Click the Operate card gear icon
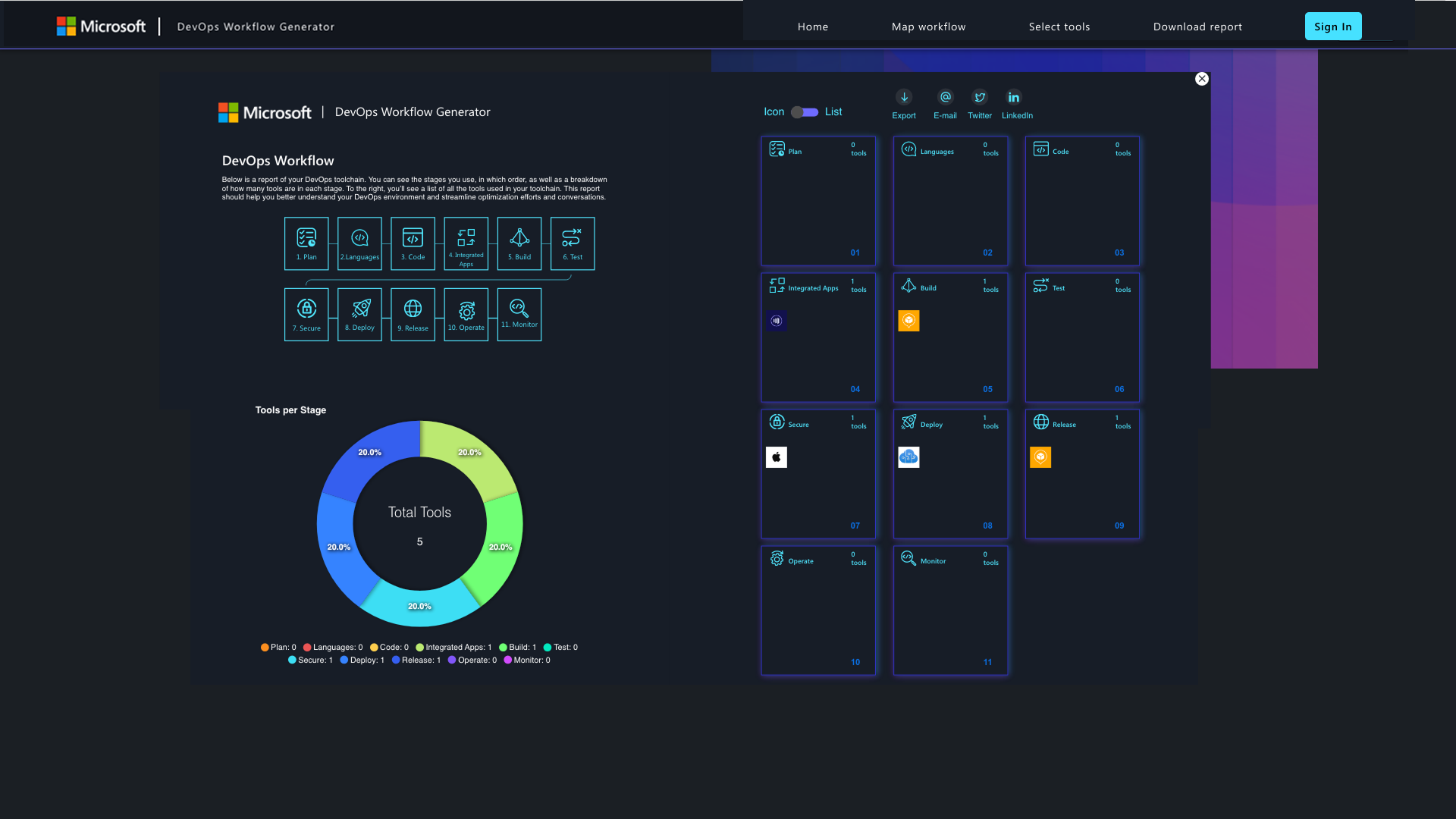 click(777, 558)
